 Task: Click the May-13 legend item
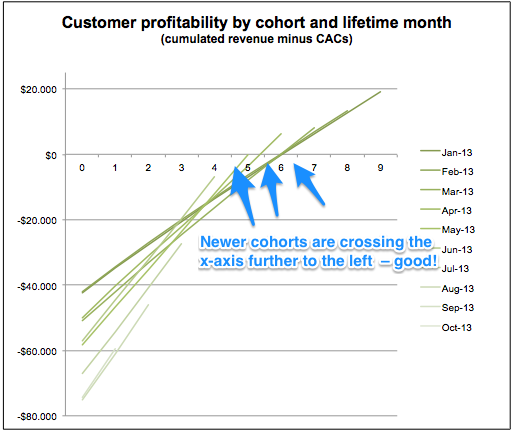447,229
